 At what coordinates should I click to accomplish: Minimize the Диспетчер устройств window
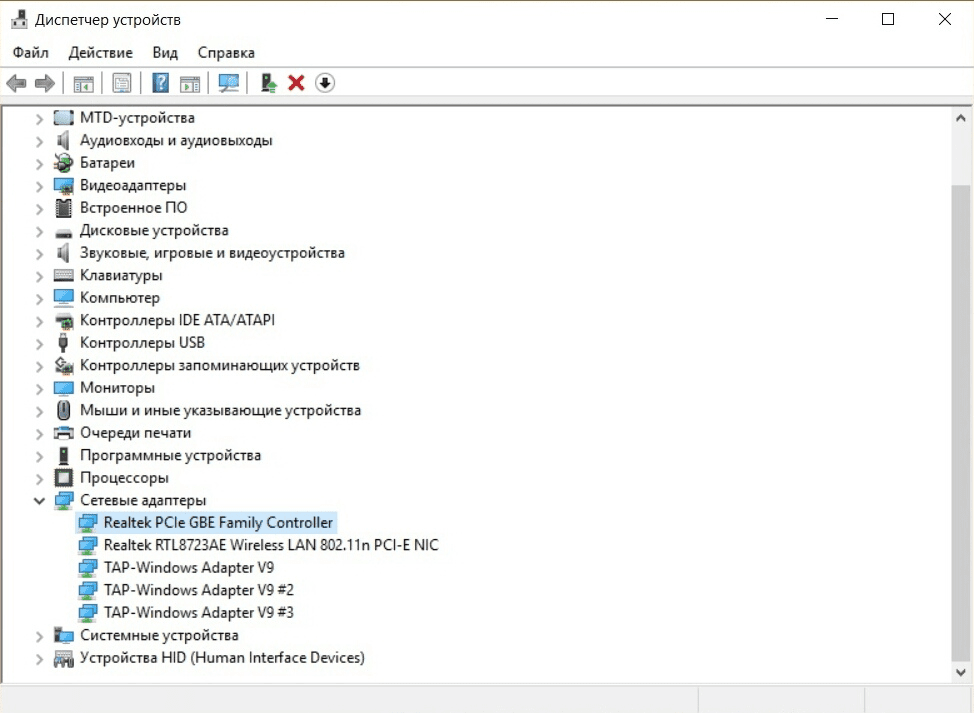832,19
